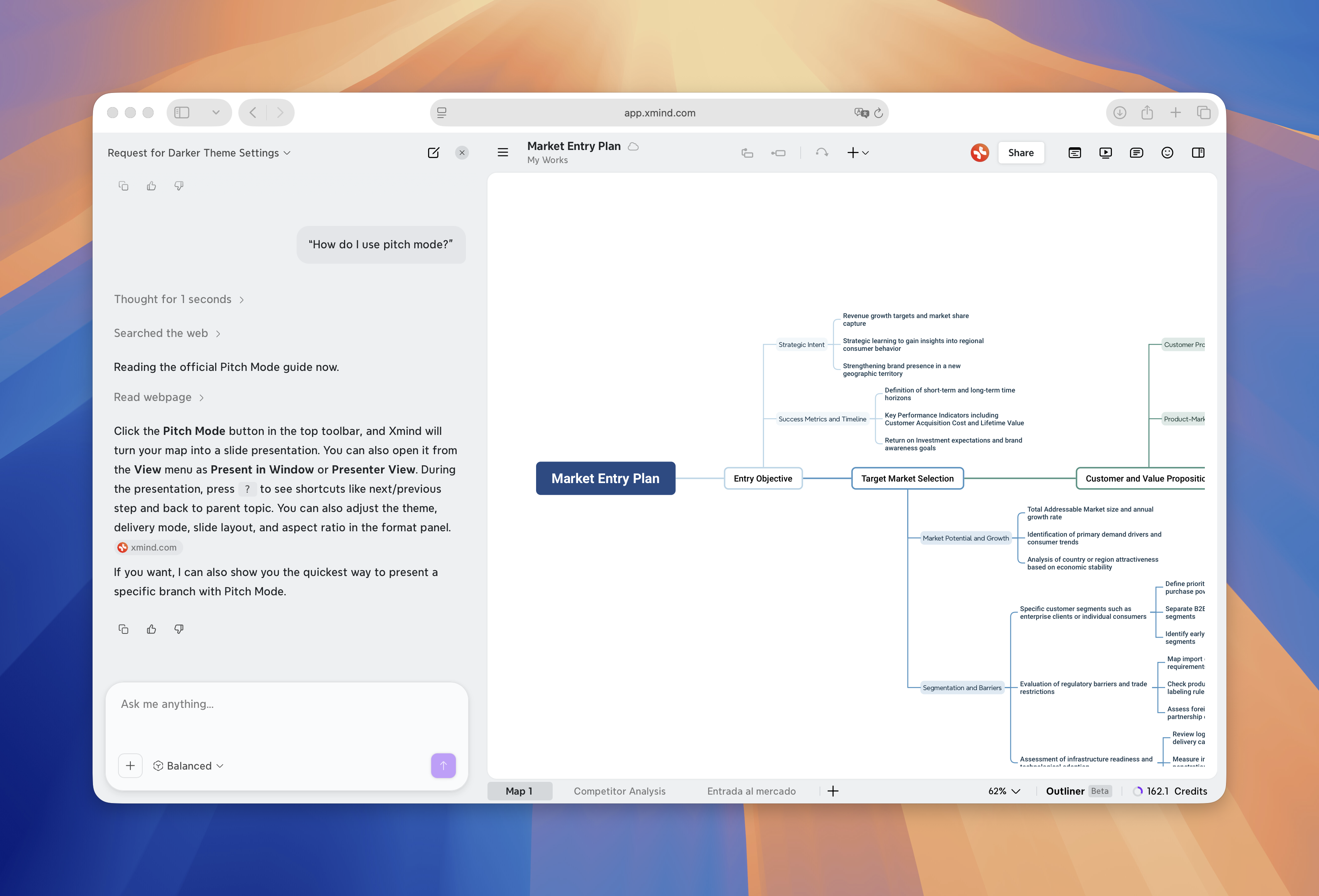Switch to the Map 1 sheet tab
The height and width of the screenshot is (896, 1319).
click(520, 791)
